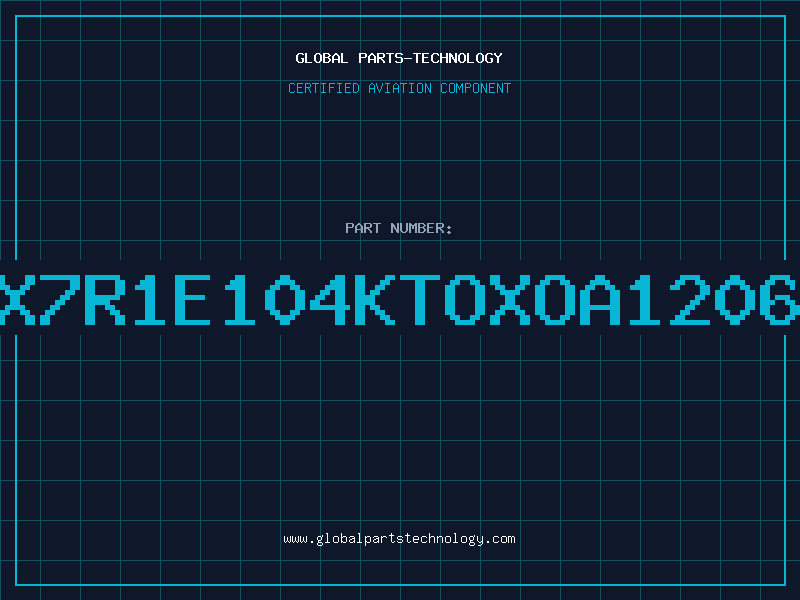Click the word PART in the label
Viewport: 800px width, 600px height.
click(363, 228)
